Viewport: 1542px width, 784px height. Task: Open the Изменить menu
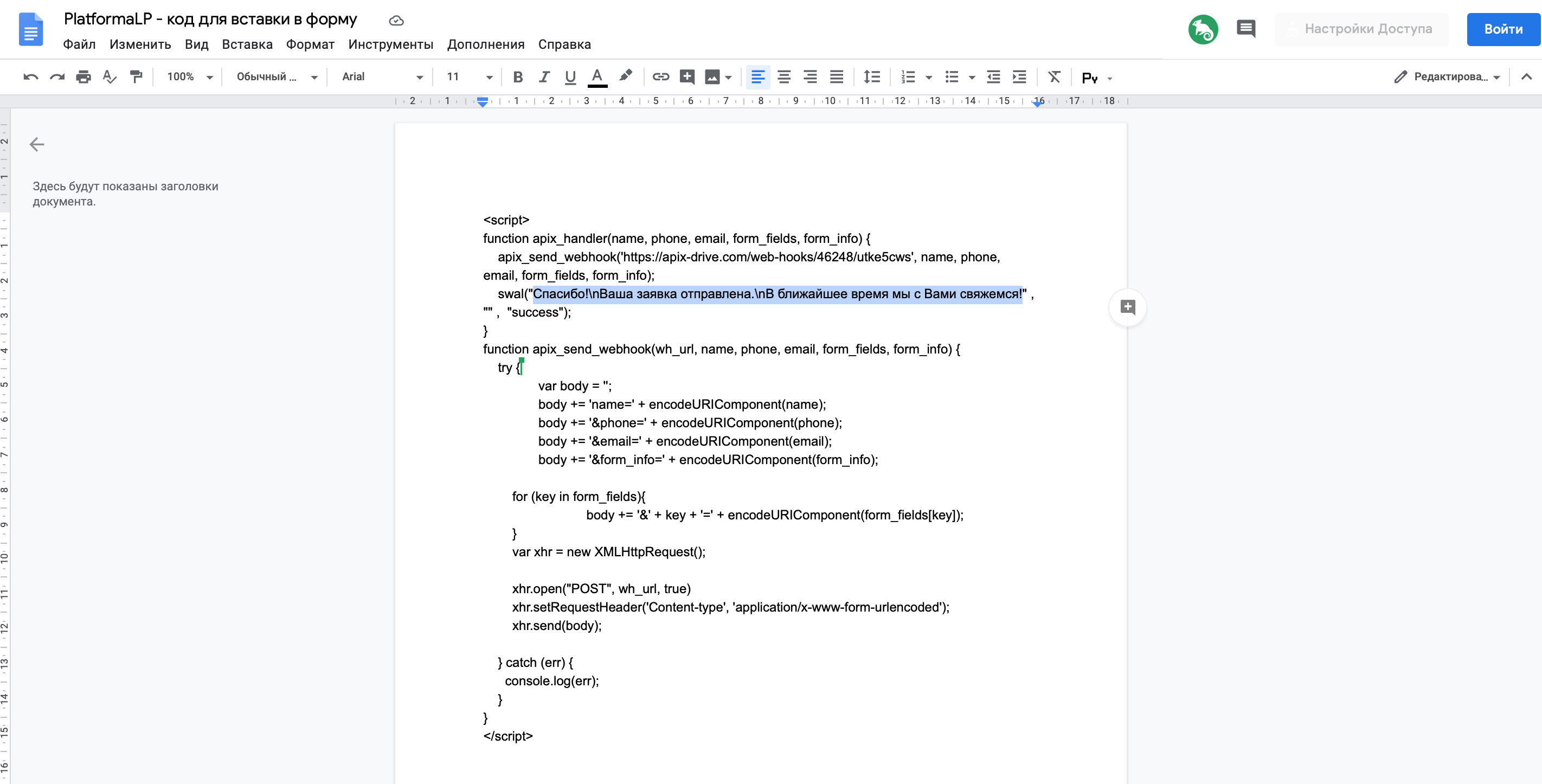(x=140, y=44)
